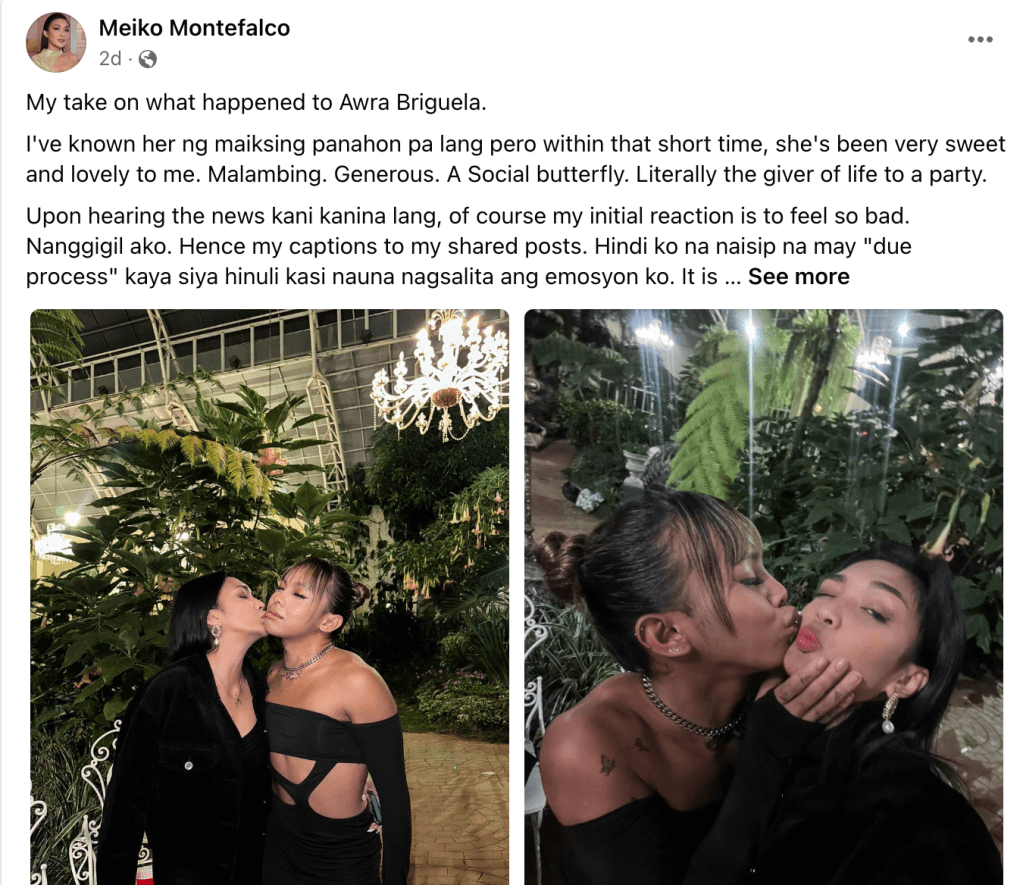Image resolution: width=1023 pixels, height=885 pixels.
Task: Open Meiko Montefalco's profile picture
Action: coord(56,42)
